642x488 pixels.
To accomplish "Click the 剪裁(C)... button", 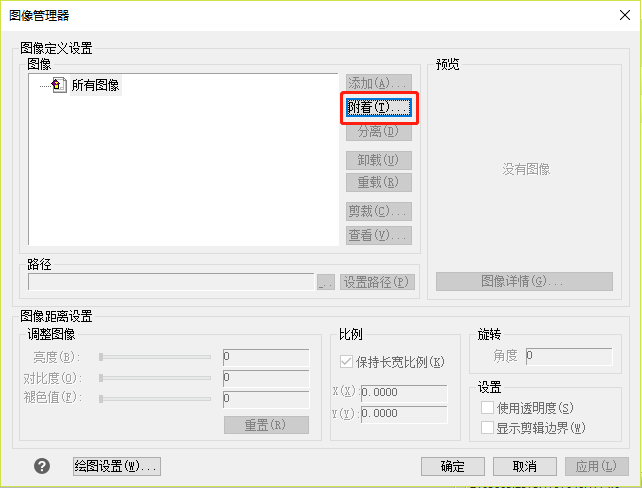I will click(379, 211).
